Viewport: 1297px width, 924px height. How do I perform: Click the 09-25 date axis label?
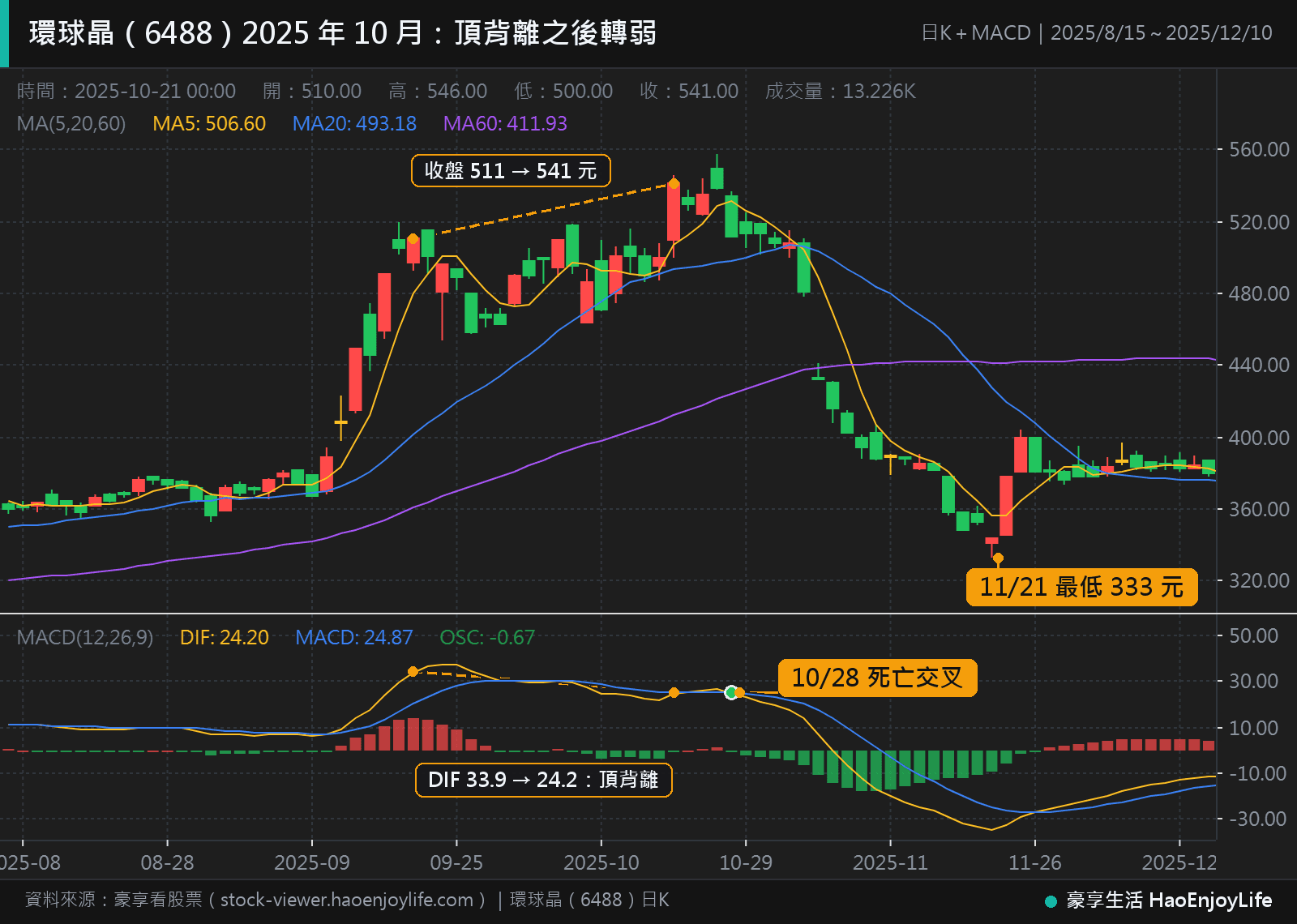(x=456, y=862)
